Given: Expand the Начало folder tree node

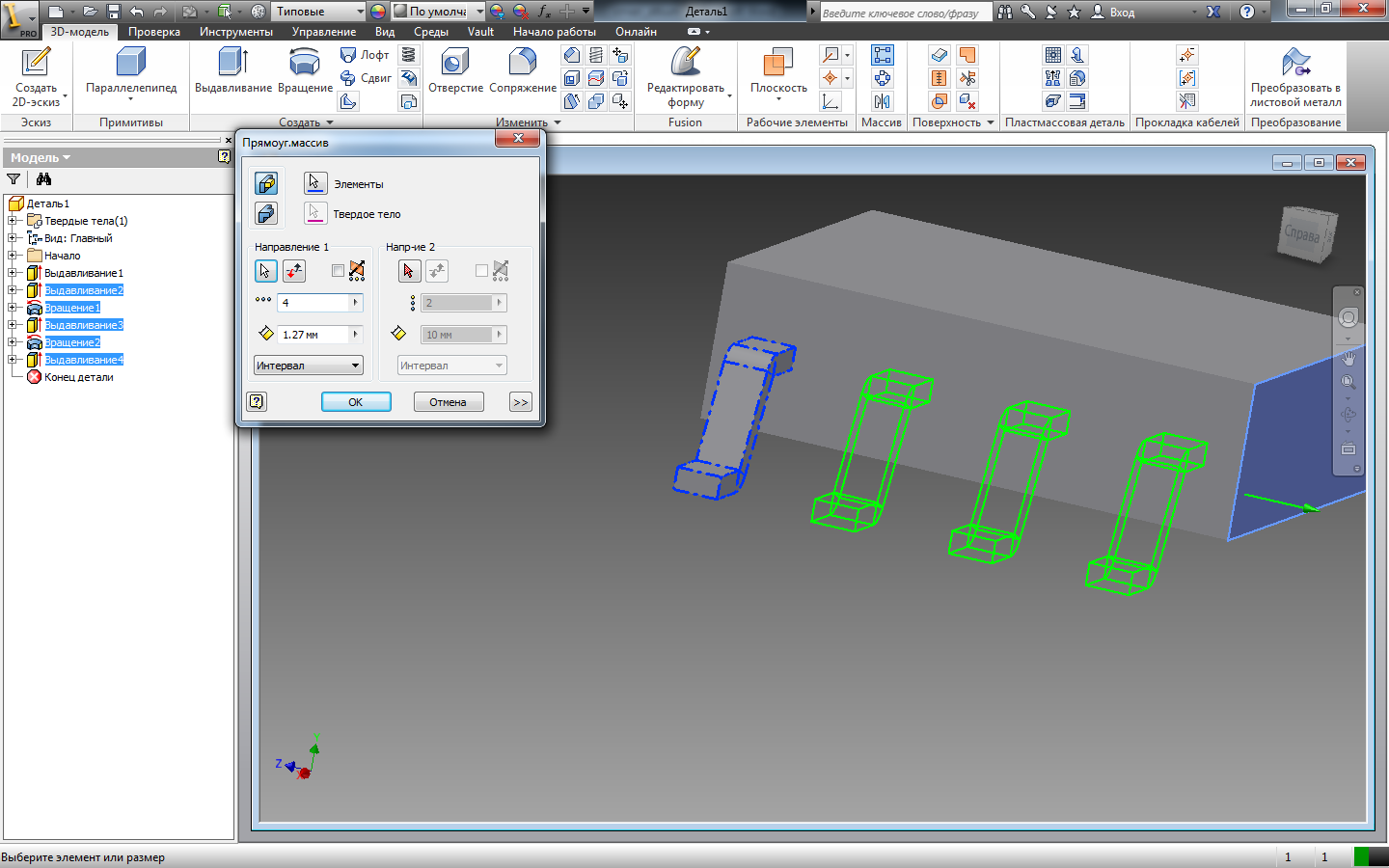Looking at the screenshot, I should pyautogui.click(x=14, y=256).
